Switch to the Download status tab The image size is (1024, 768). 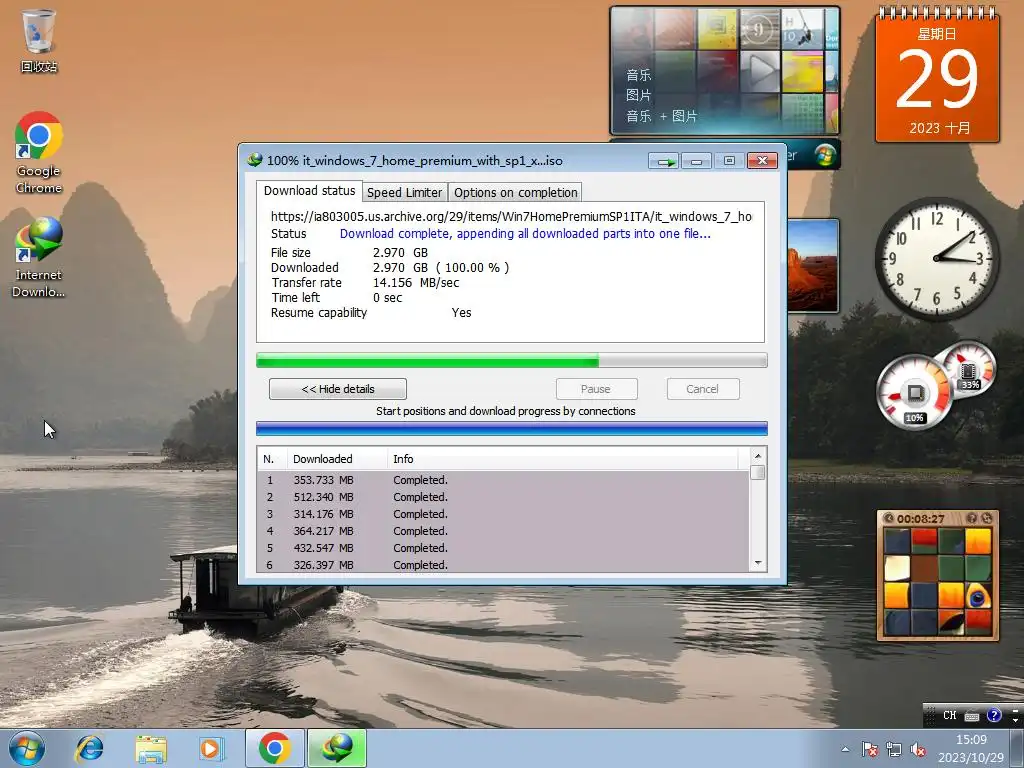coord(309,191)
